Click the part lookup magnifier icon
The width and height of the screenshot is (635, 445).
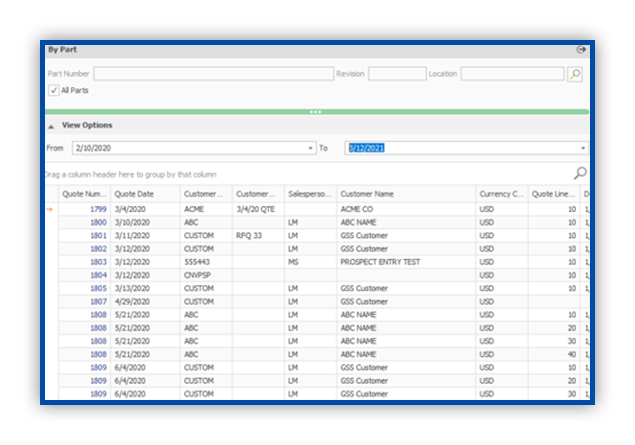coord(575,74)
